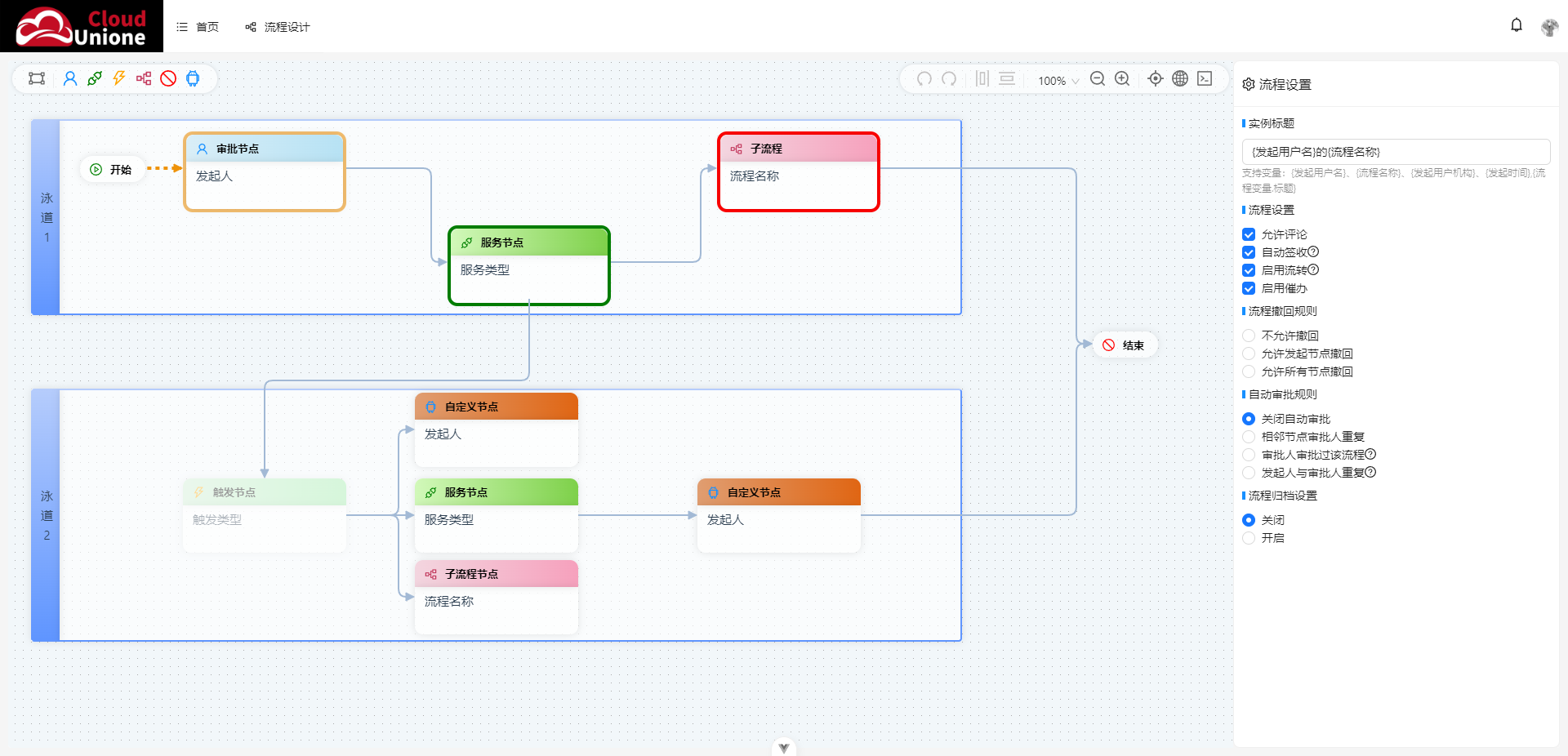Image resolution: width=1568 pixels, height=756 pixels.
Task: Click the horizontal distribute icon
Action: tap(982, 78)
